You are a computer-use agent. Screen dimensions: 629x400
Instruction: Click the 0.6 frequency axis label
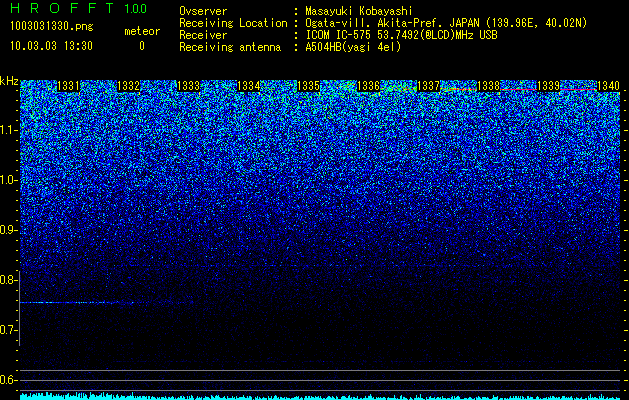click(x=8, y=380)
